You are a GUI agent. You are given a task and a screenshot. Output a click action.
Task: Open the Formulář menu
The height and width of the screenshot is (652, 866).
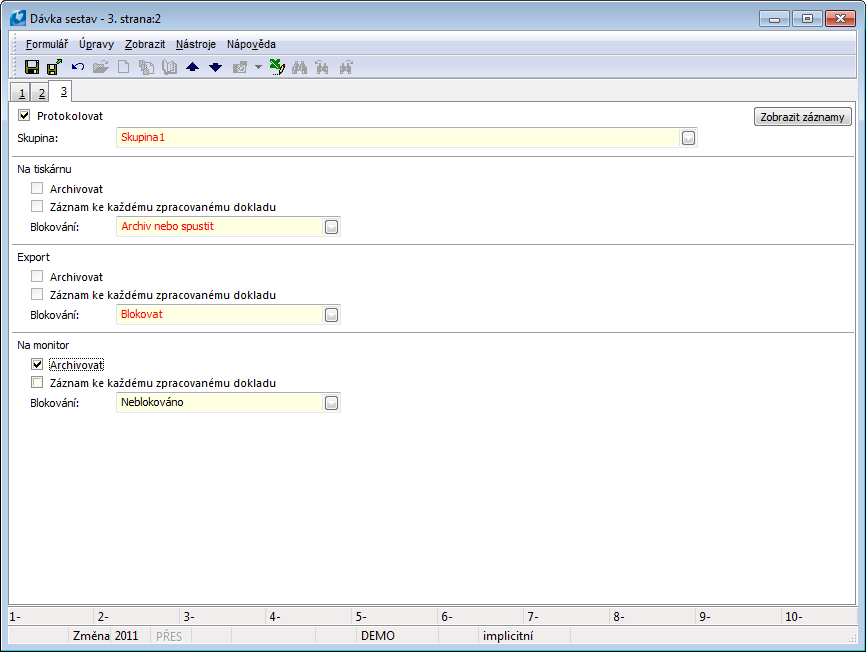click(x=47, y=44)
